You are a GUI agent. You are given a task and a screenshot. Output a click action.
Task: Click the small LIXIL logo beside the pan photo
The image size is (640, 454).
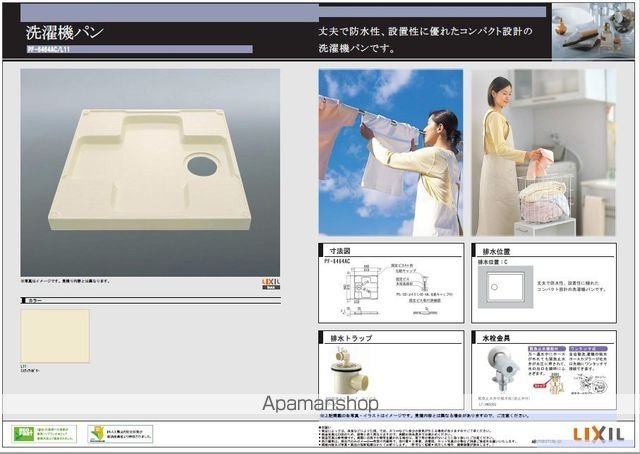271,283
